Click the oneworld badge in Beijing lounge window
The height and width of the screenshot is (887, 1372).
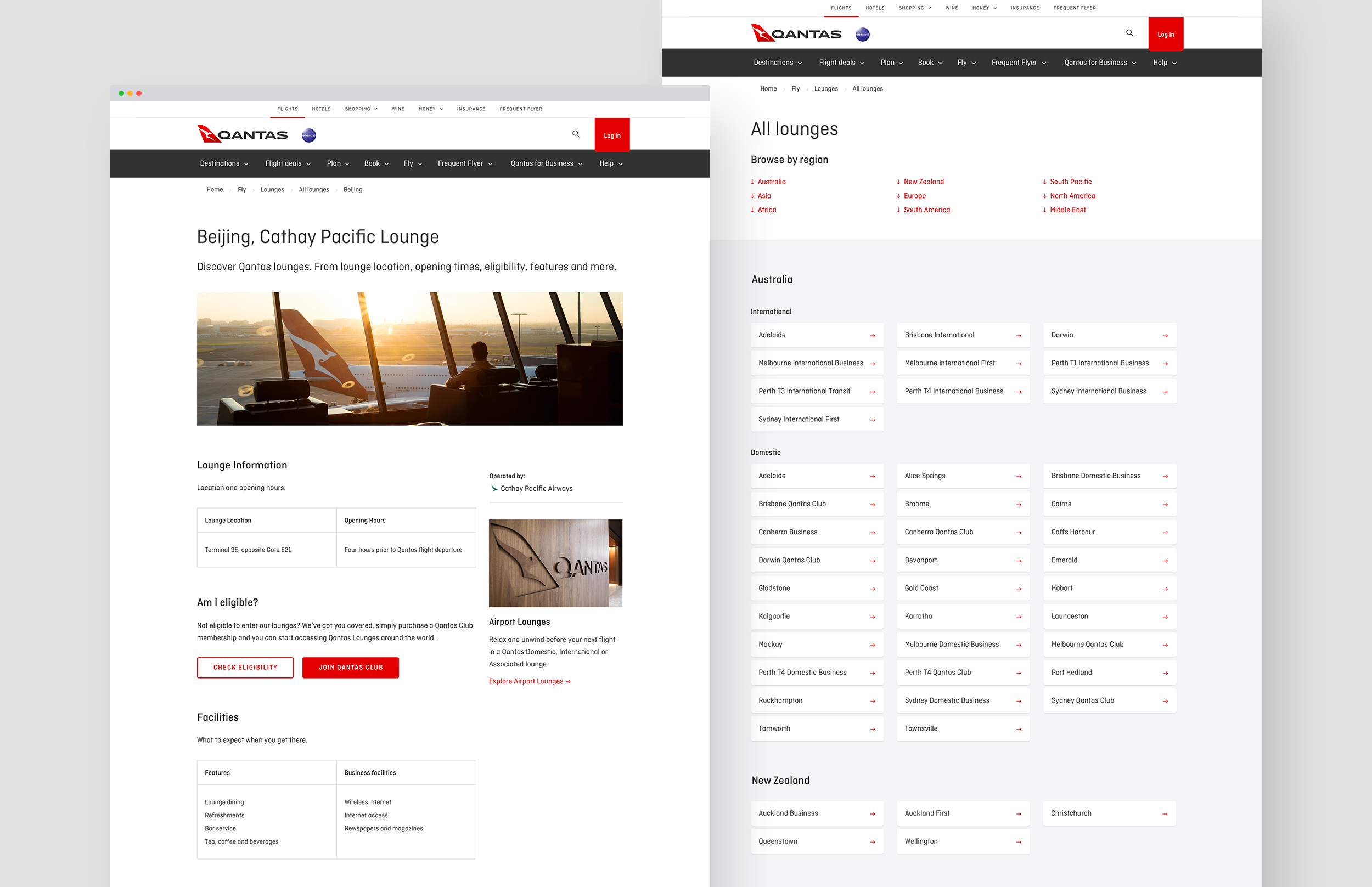click(309, 135)
